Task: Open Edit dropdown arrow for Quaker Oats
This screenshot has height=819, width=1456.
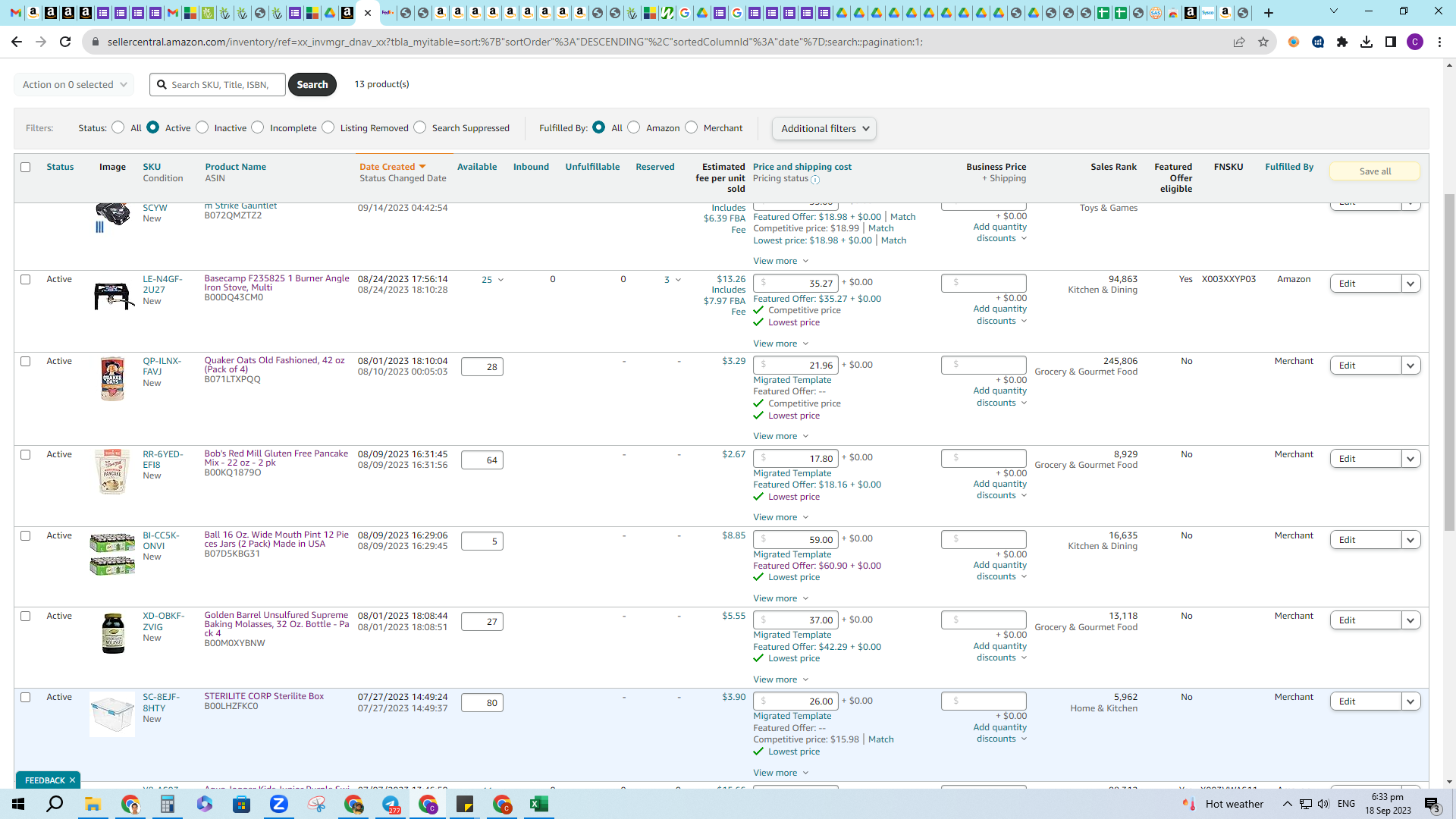Action: tap(1410, 366)
